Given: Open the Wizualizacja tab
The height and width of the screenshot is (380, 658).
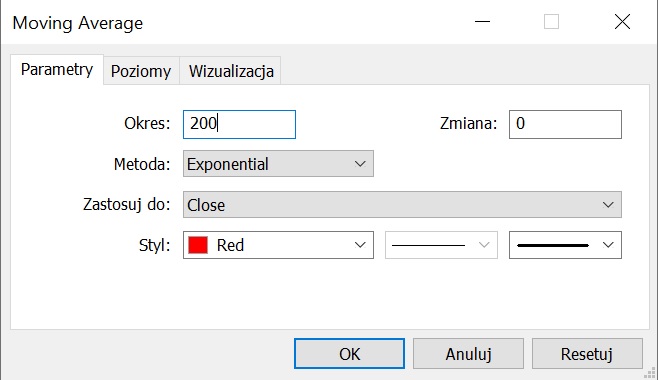Looking at the screenshot, I should click(231, 71).
